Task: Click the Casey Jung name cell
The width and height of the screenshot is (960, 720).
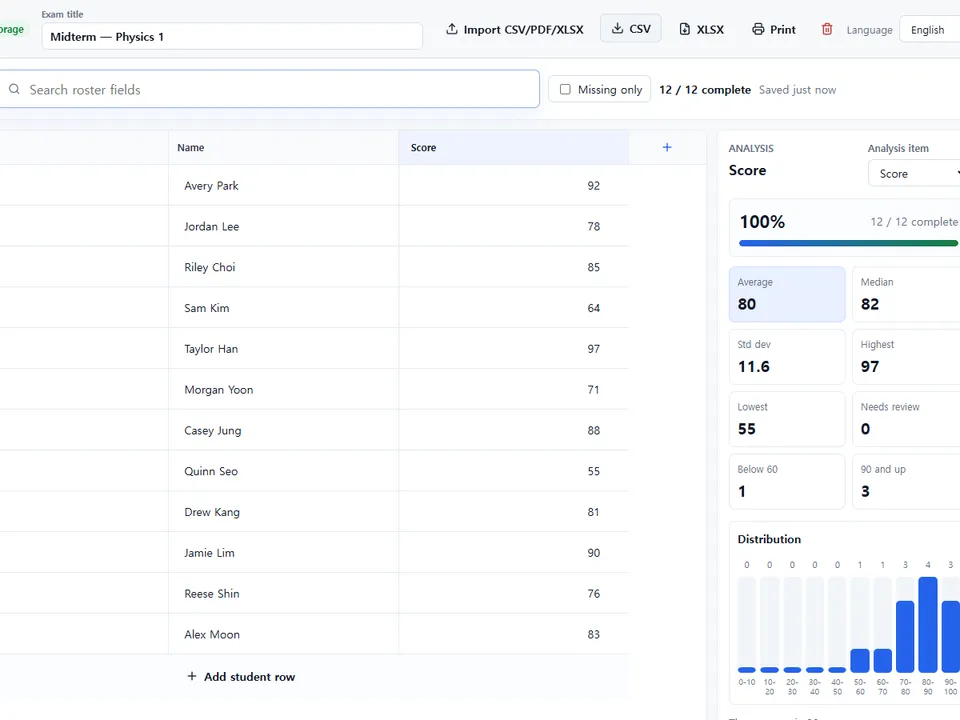Action: pyautogui.click(x=283, y=430)
